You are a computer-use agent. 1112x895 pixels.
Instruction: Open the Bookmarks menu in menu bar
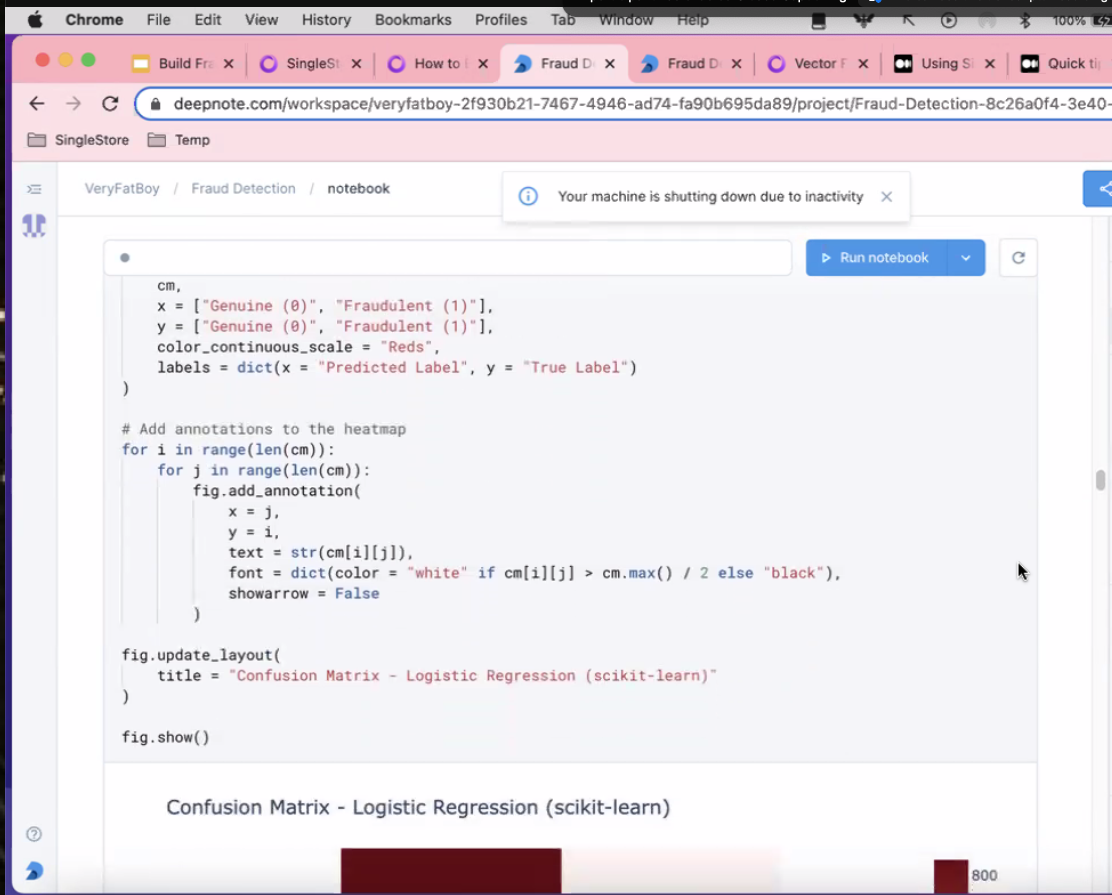pyautogui.click(x=413, y=20)
